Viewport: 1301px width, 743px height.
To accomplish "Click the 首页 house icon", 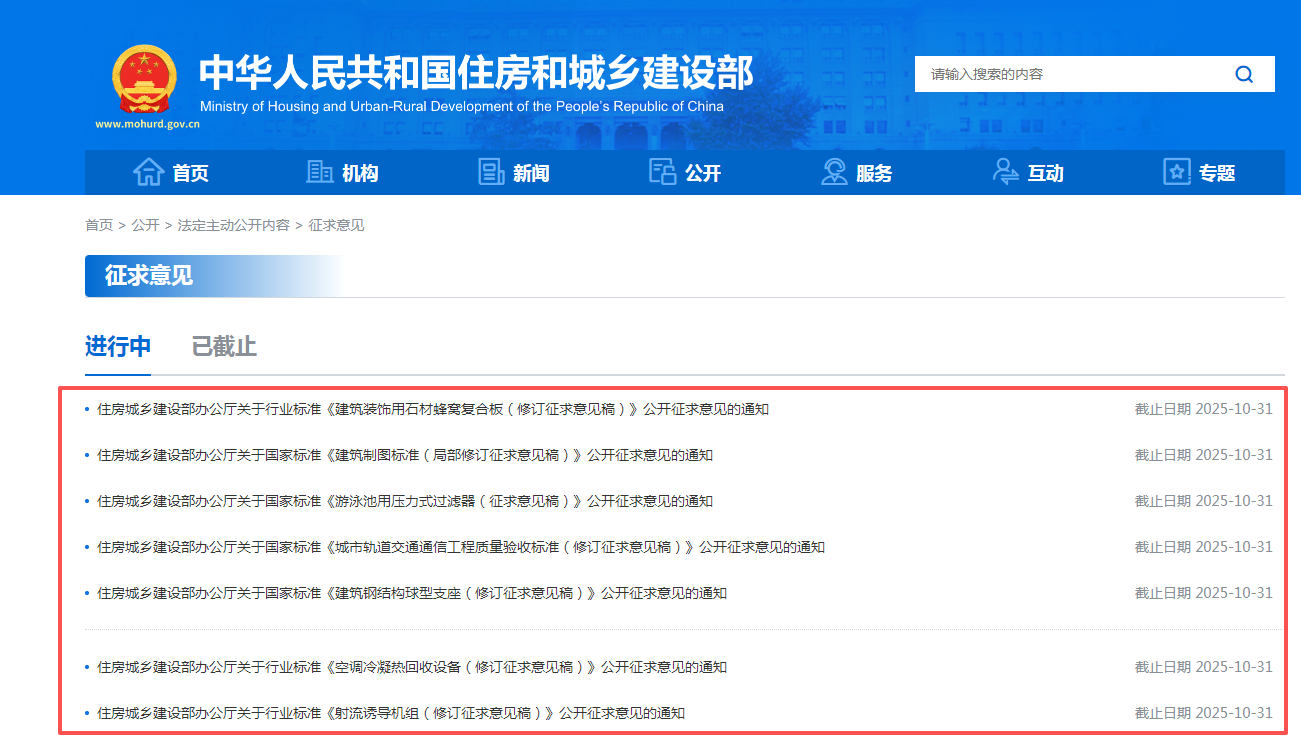I will pyautogui.click(x=148, y=172).
